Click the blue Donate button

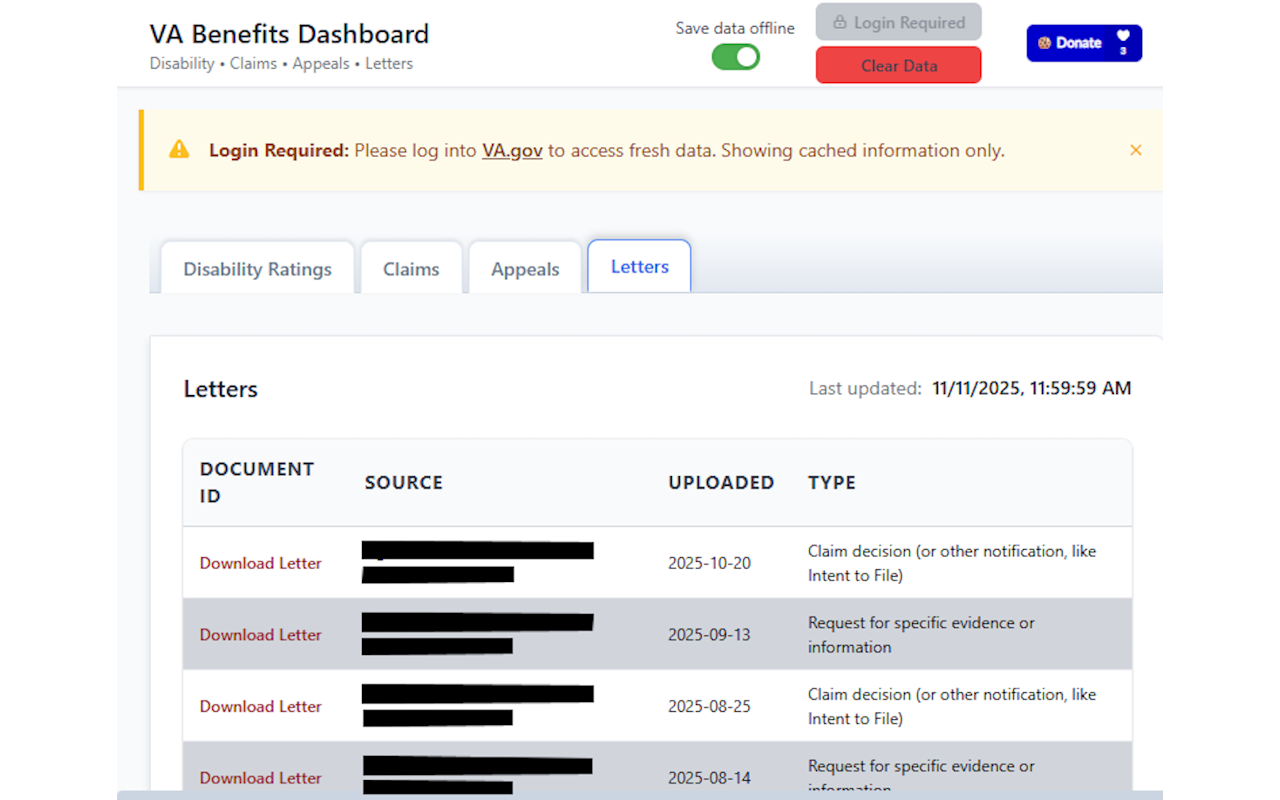click(1084, 43)
